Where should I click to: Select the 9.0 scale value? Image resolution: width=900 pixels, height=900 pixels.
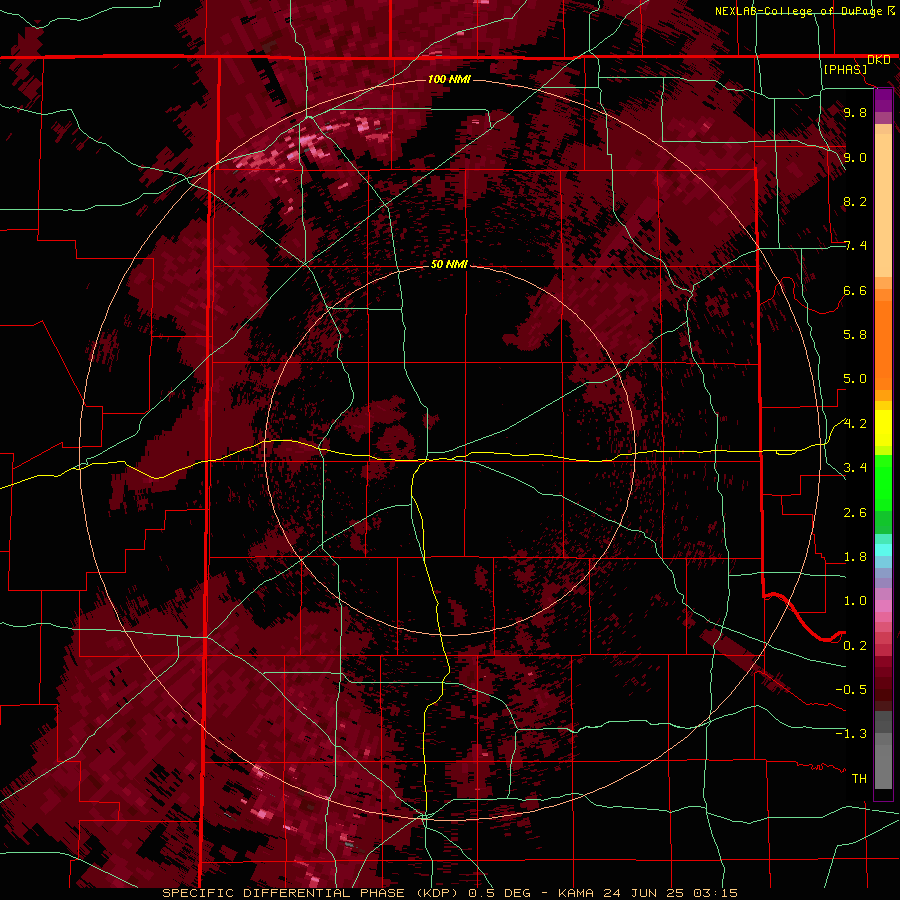[855, 157]
